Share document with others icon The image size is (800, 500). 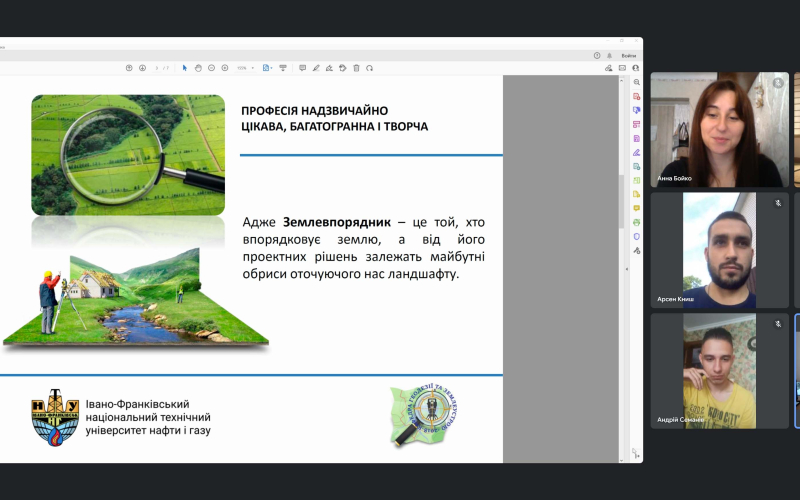[x=609, y=68]
